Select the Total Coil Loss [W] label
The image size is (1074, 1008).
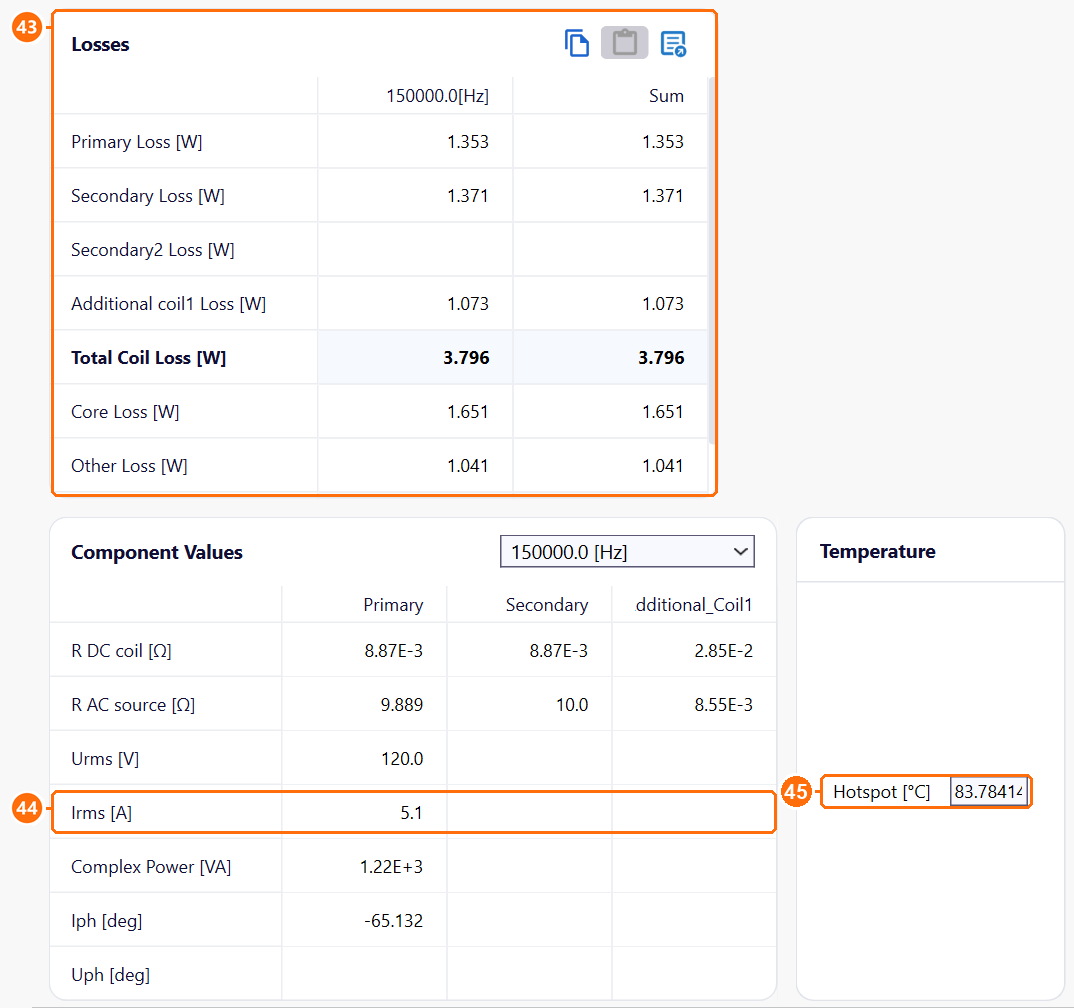point(149,358)
